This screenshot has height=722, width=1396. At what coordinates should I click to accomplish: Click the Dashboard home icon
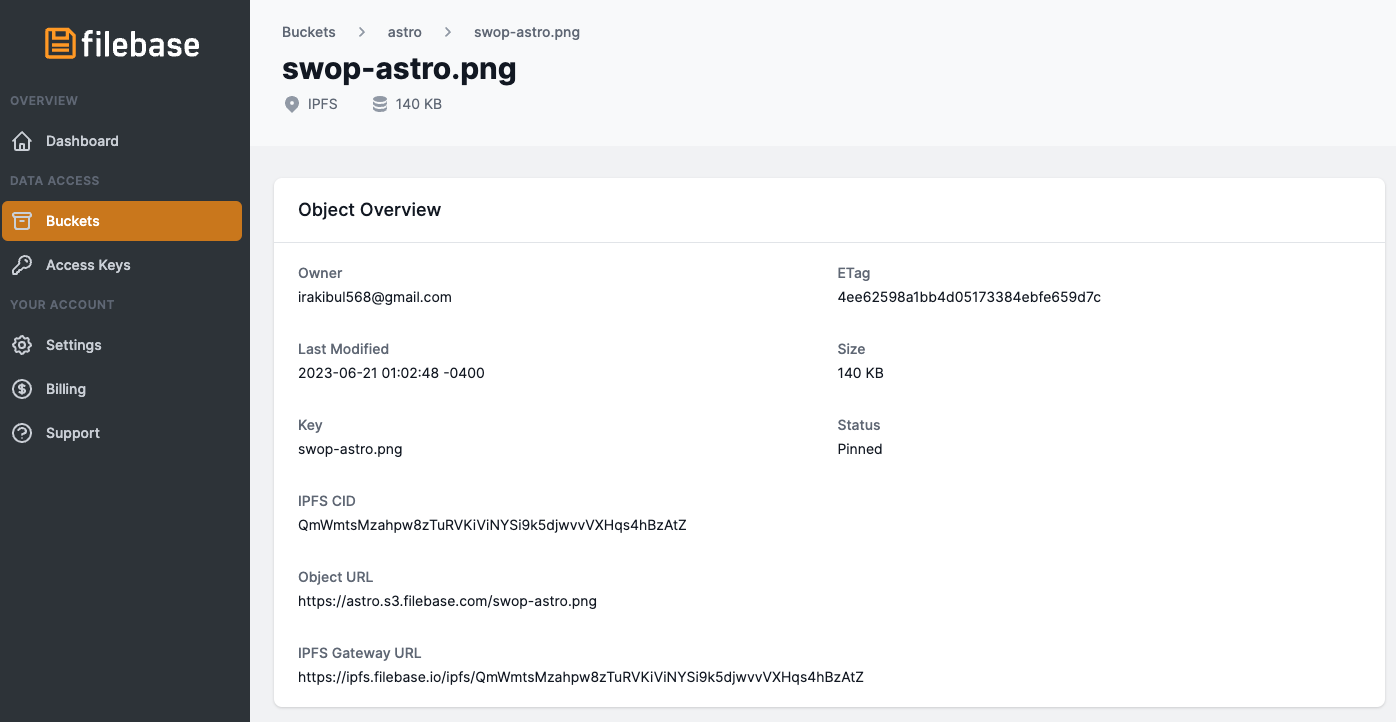click(22, 141)
